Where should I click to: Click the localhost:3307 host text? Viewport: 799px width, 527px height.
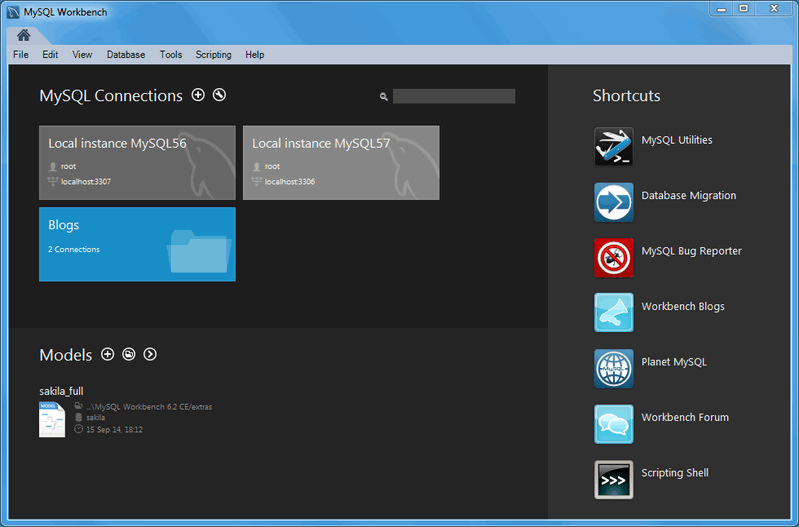86,181
